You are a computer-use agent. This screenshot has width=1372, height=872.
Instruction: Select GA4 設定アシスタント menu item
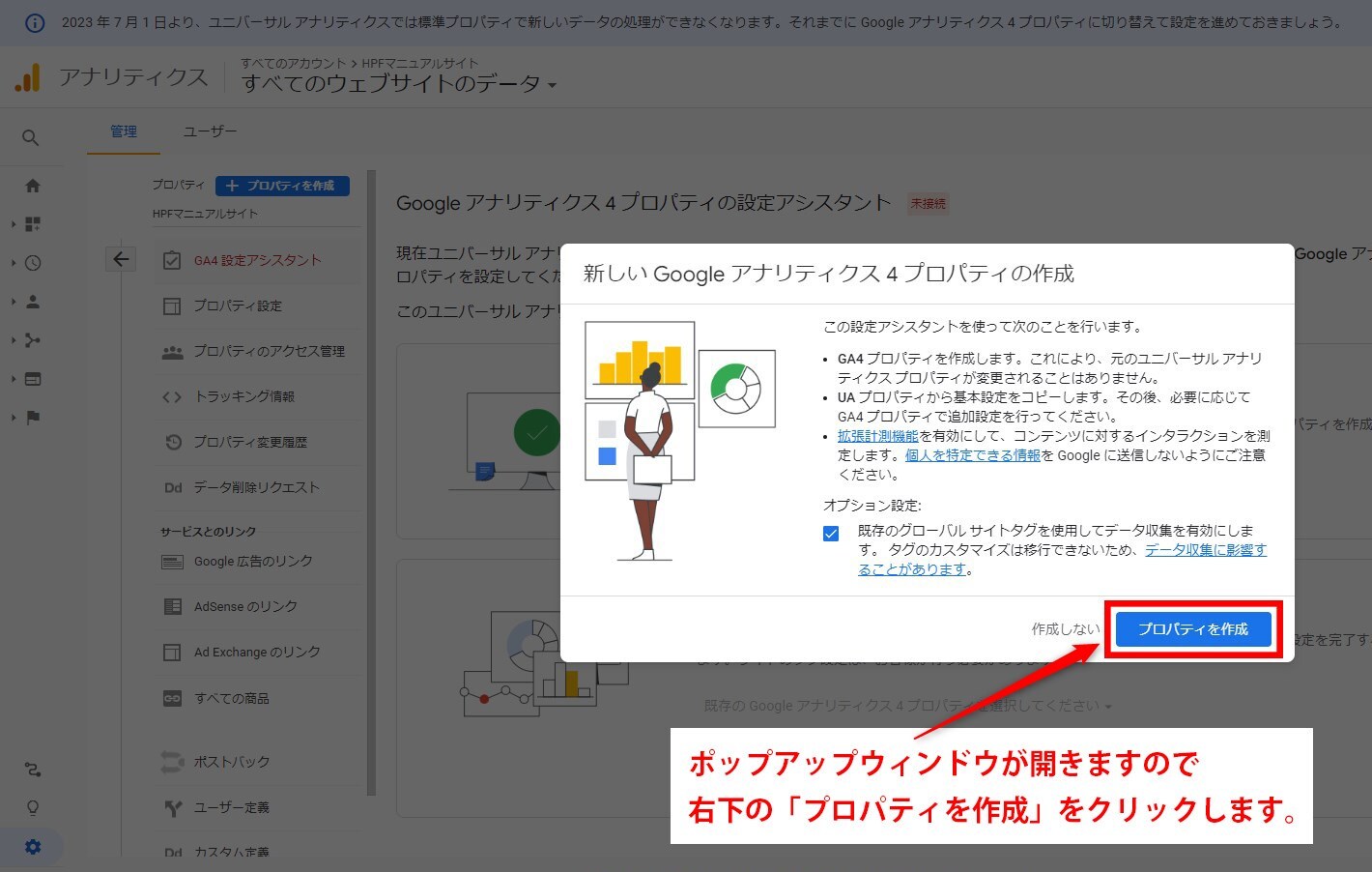pos(257,260)
